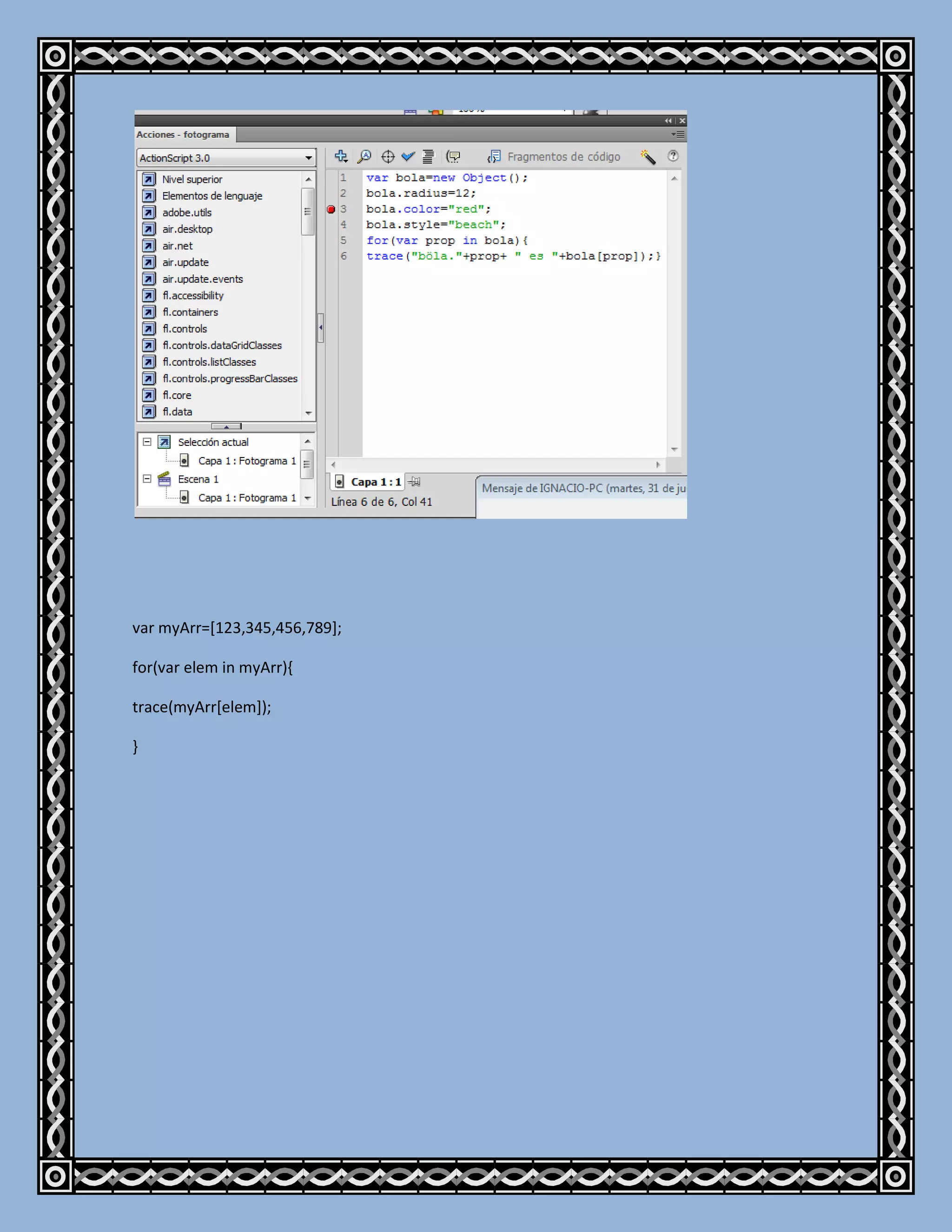This screenshot has height=1232, width=952.
Task: Open the fl.controls package
Action: [185, 329]
